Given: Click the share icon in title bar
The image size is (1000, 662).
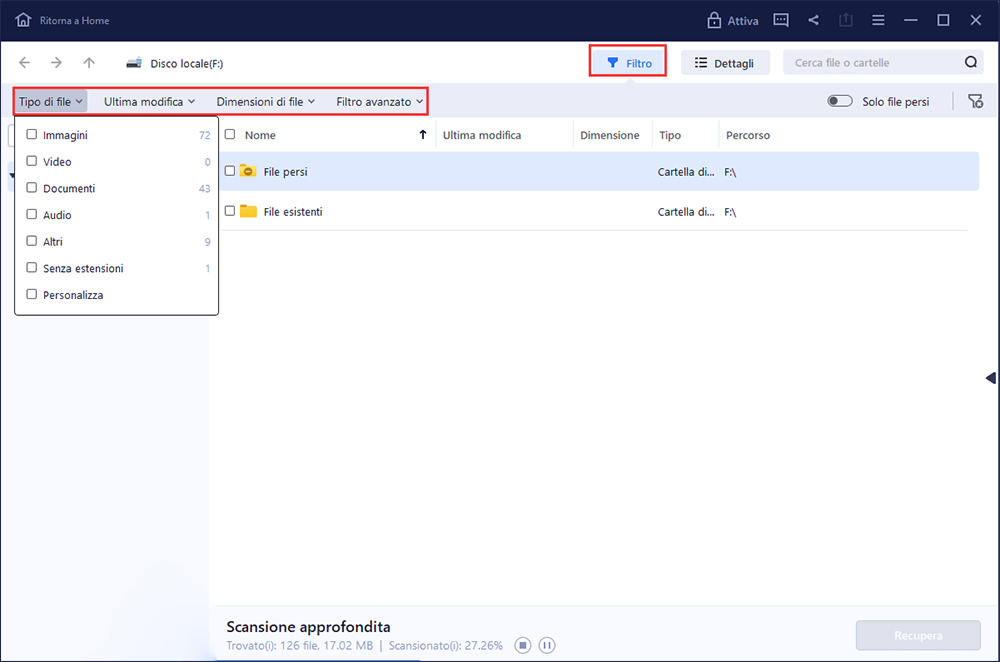Looking at the screenshot, I should [813, 20].
